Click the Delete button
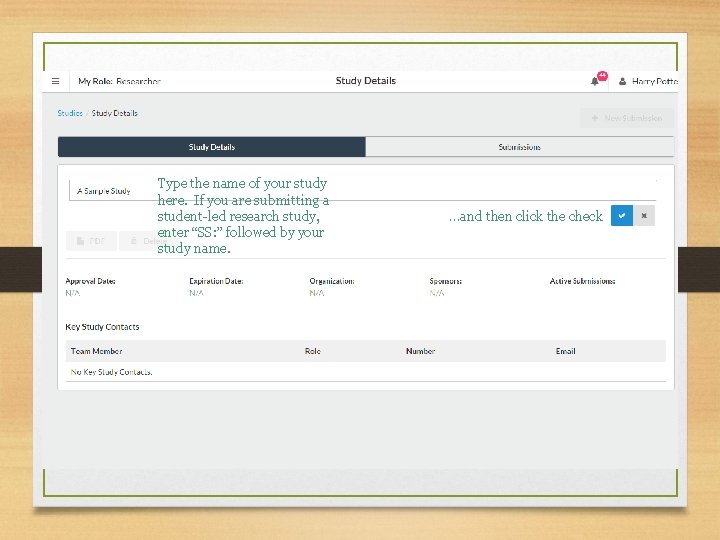This screenshot has width=720, height=540. (149, 241)
